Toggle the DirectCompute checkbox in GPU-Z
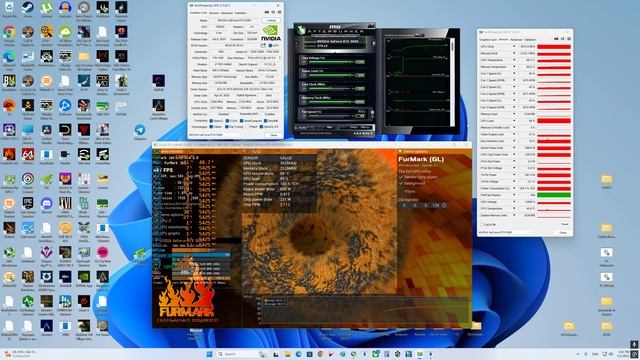Viewport: 640px width, 360px height. coord(242,121)
